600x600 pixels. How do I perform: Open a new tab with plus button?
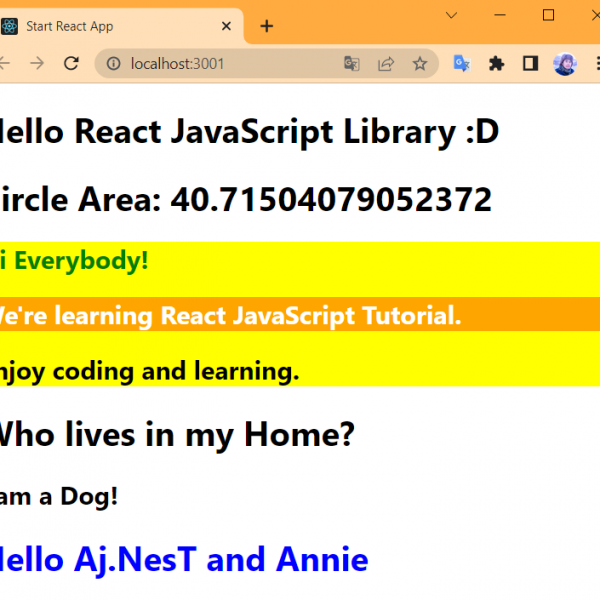click(x=266, y=26)
